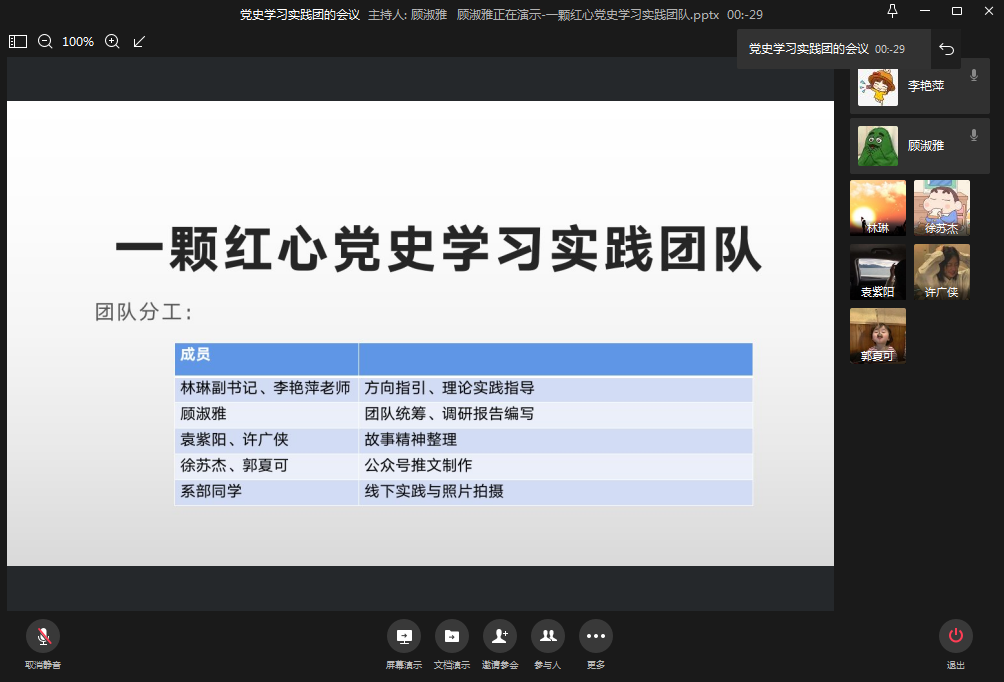1004x682 pixels.
Task: Toggle the slide thumbnail sidebar panel
Action: 18,41
